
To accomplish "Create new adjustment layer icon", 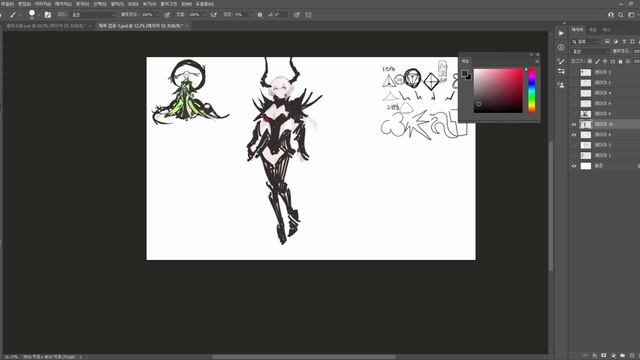I will [613, 356].
